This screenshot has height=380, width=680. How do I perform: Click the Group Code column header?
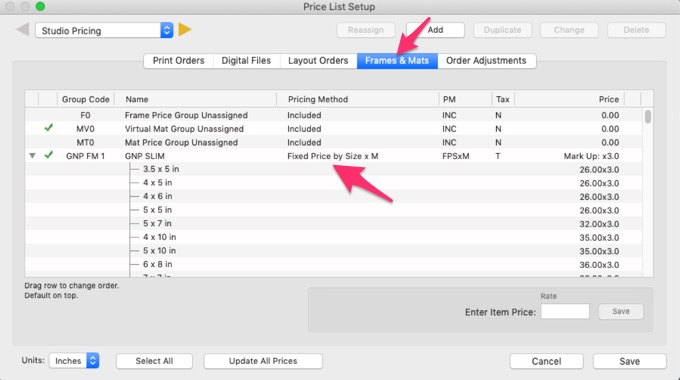point(85,99)
